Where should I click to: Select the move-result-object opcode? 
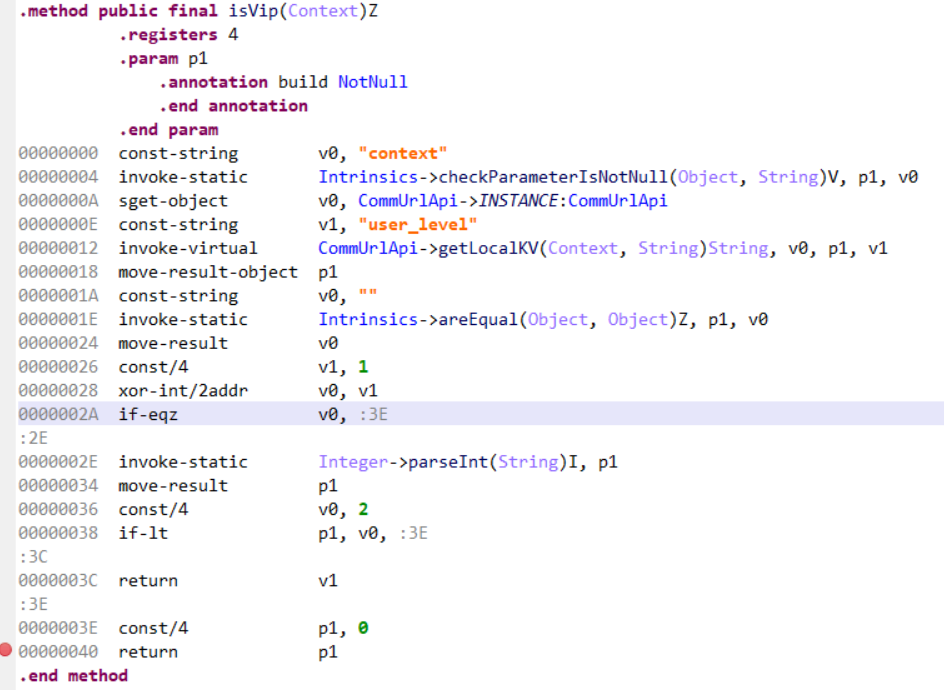pos(208,272)
